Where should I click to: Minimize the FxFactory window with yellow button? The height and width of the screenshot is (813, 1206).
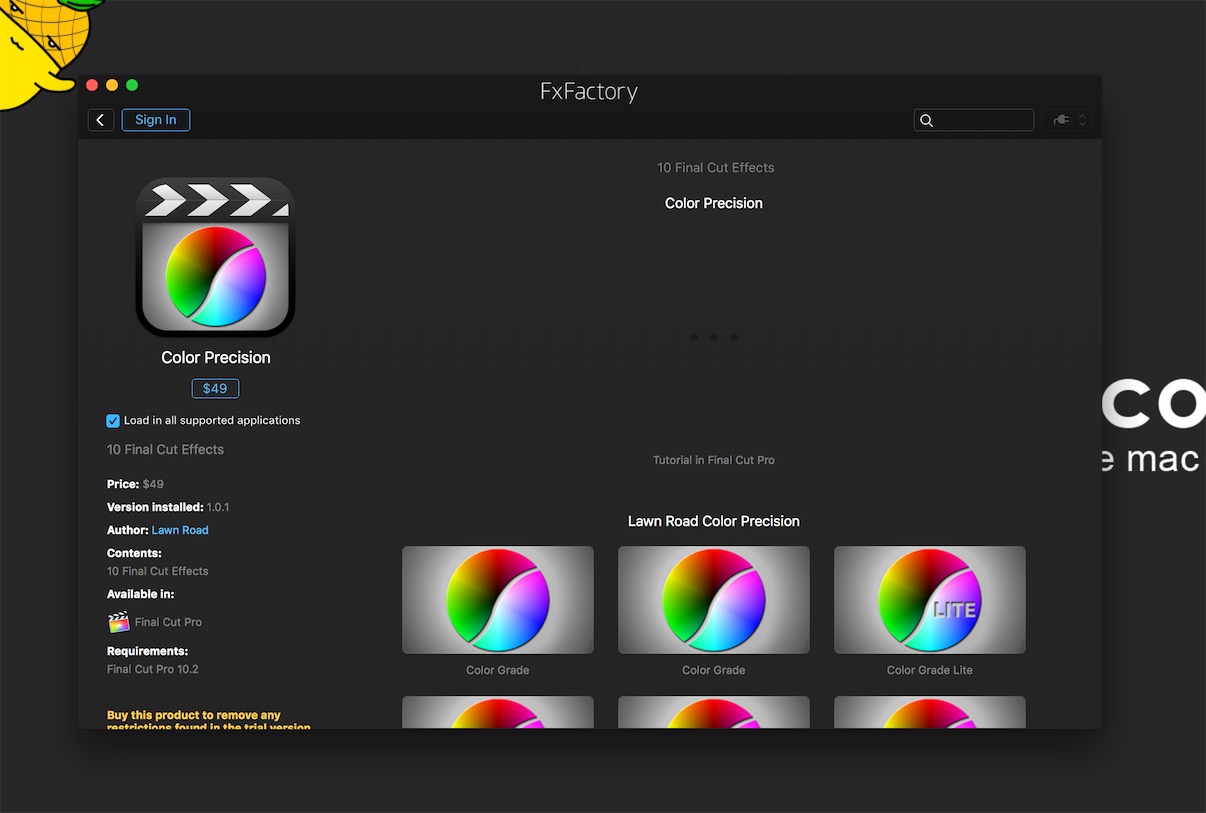tap(112, 86)
